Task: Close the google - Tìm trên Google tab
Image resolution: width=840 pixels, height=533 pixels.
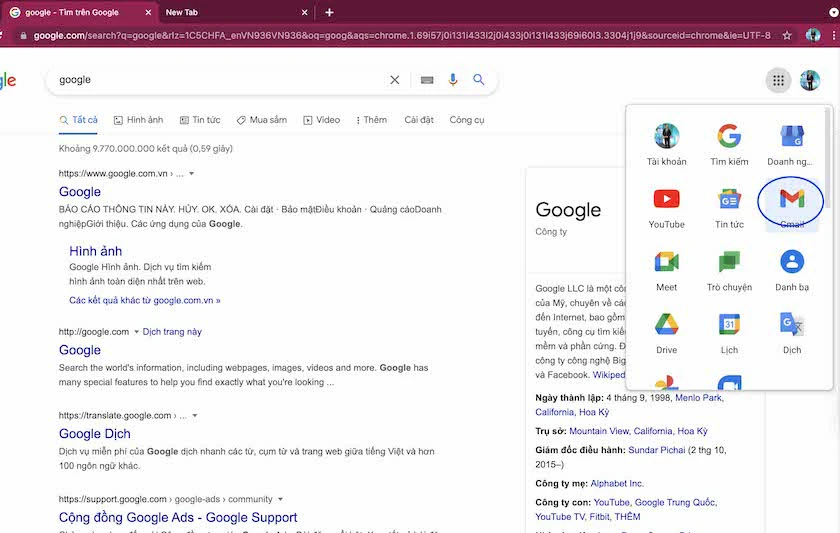Action: pos(148,12)
